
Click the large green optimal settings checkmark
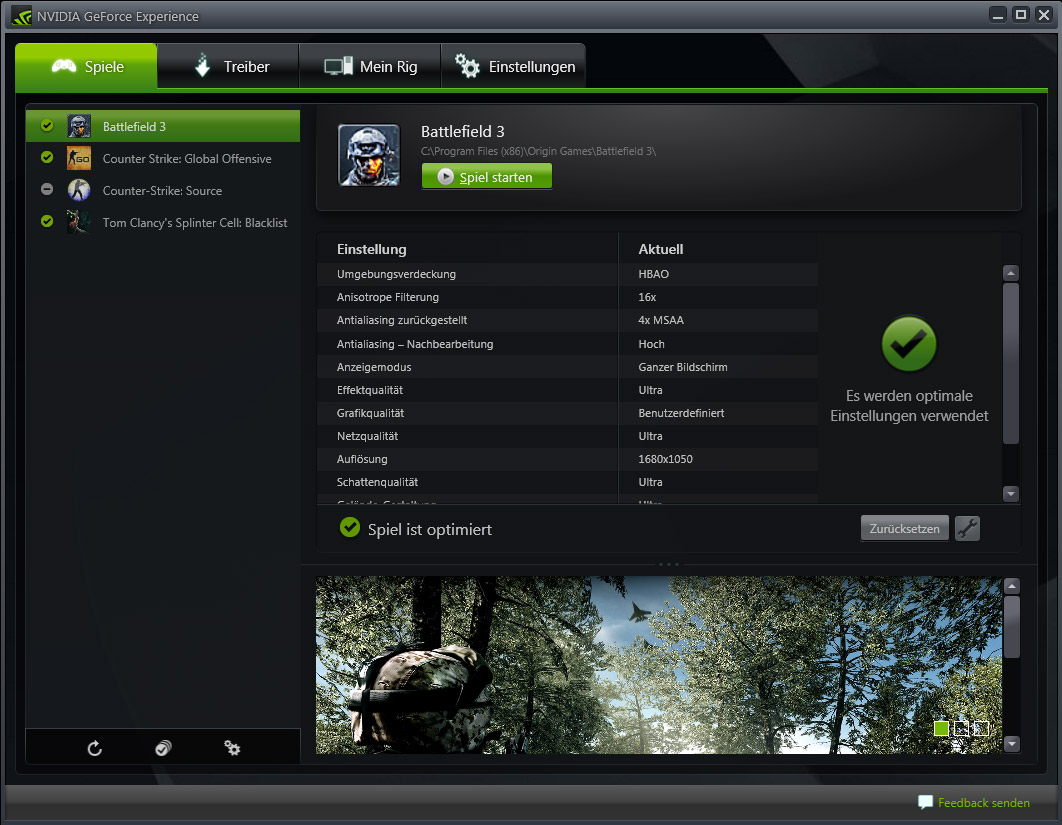coord(909,344)
